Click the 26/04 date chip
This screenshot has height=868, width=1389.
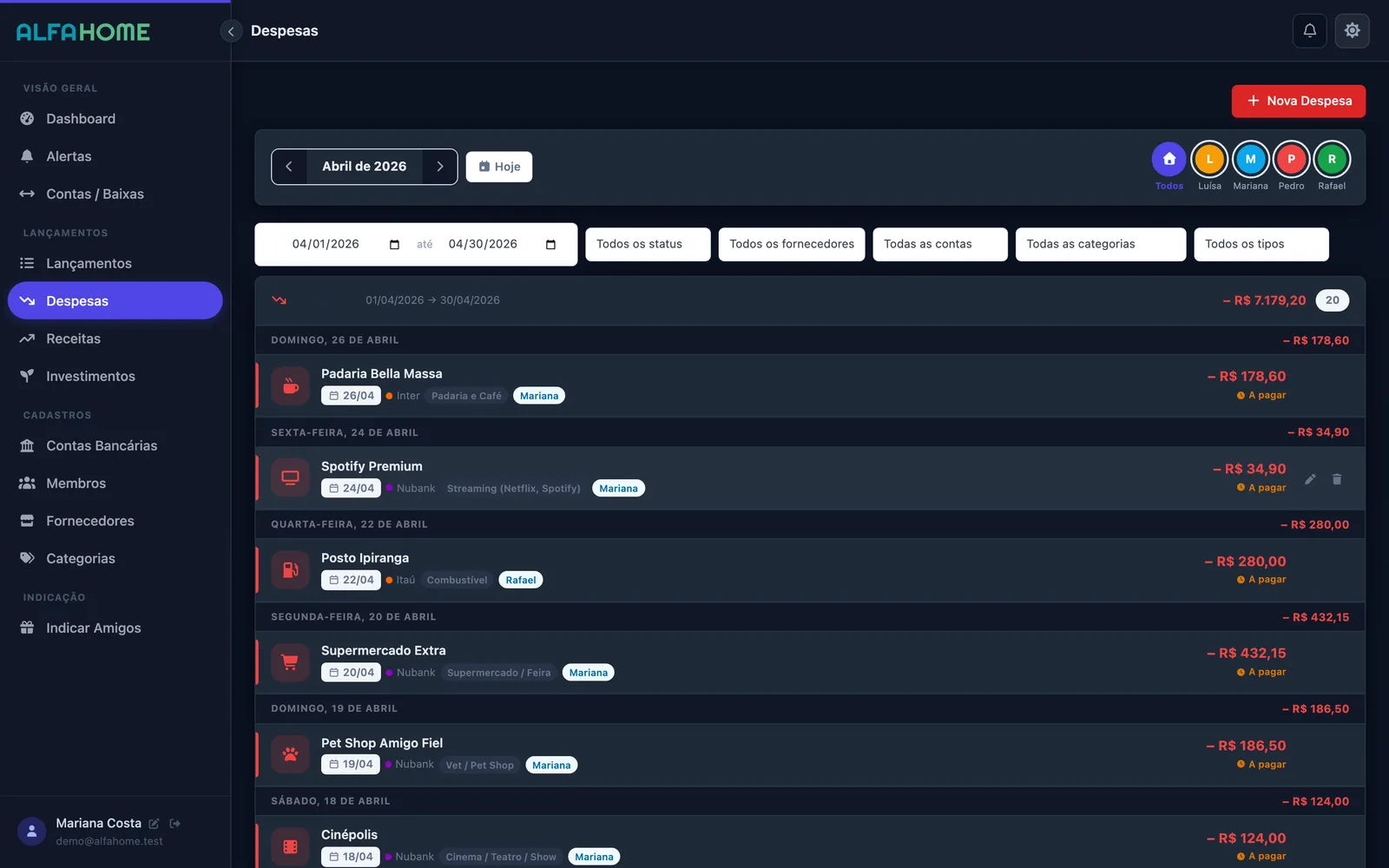coord(351,396)
